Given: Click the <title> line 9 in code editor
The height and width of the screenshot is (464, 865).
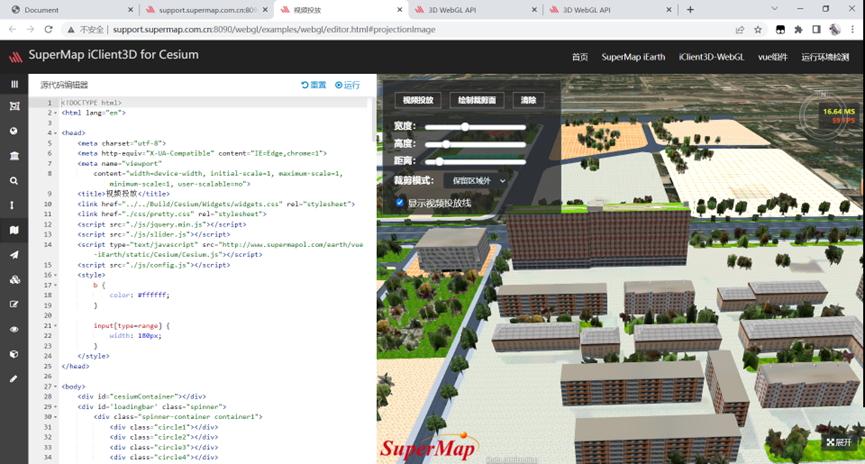Looking at the screenshot, I should [x=124, y=194].
